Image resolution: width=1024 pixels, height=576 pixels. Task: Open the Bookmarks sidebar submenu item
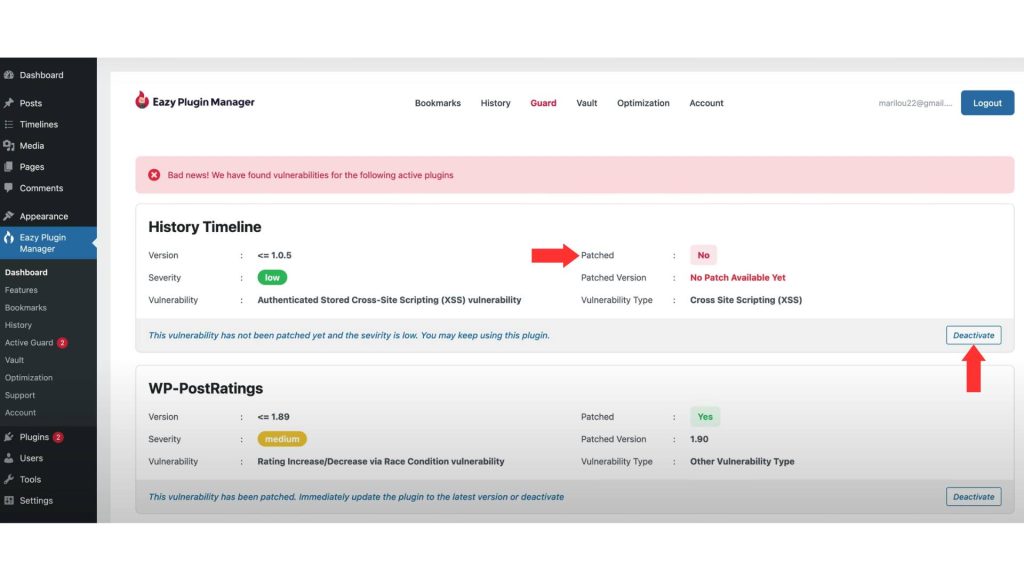[x=25, y=308]
